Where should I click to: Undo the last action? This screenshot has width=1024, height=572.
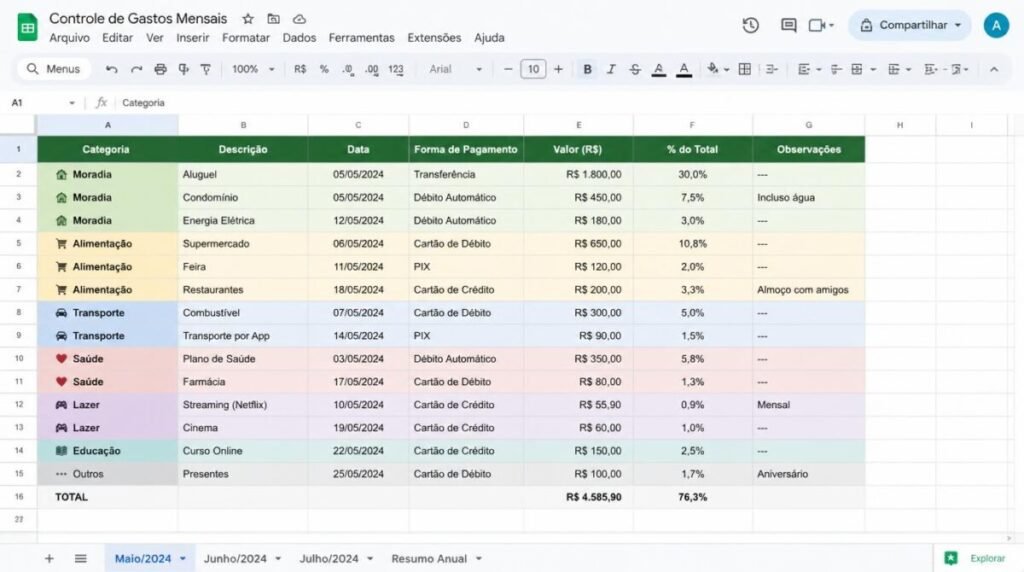112,69
